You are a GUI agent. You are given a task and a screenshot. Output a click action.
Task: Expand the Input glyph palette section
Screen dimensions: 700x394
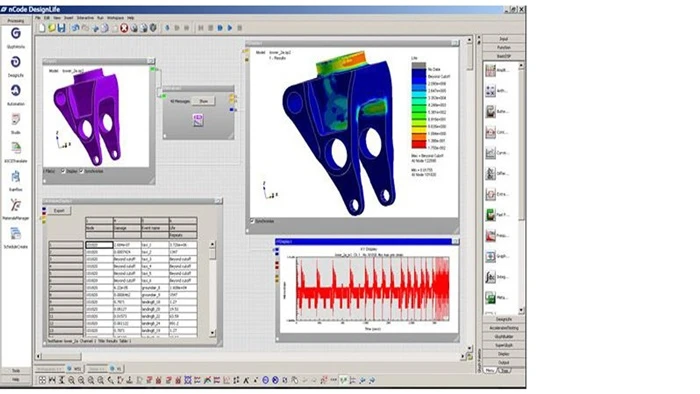[504, 39]
